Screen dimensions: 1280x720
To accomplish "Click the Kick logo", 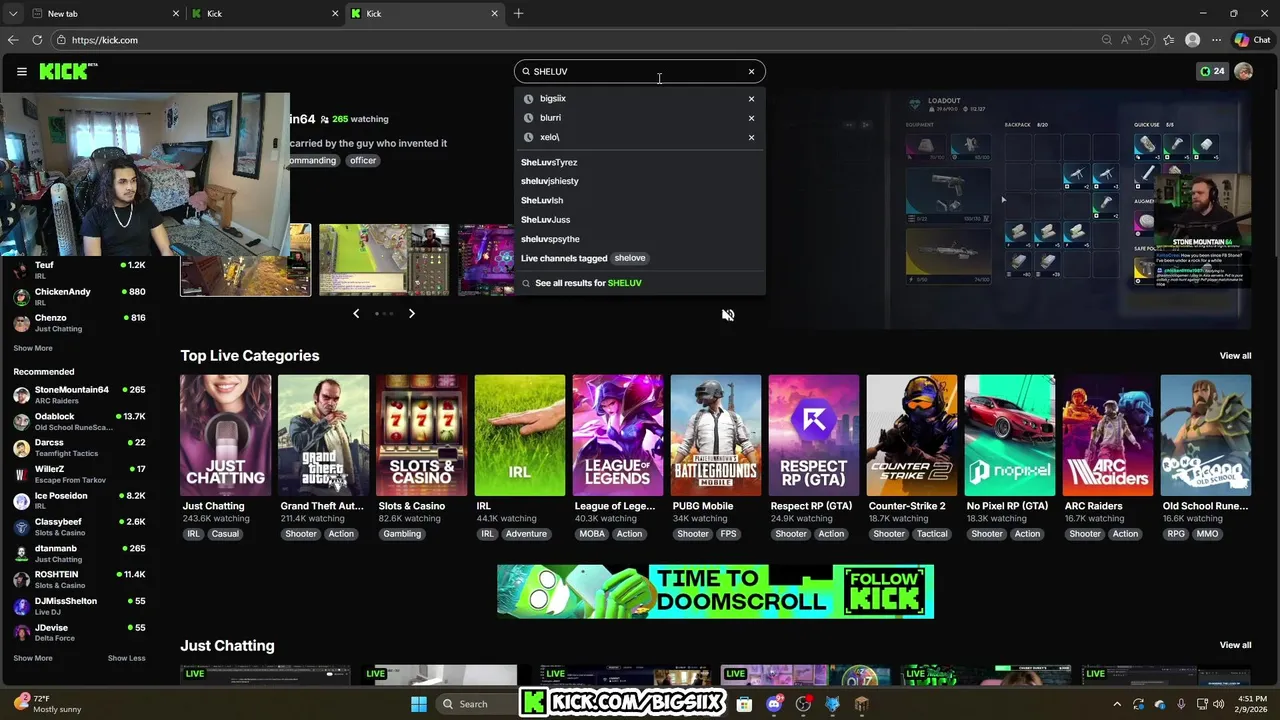I will (x=68, y=71).
